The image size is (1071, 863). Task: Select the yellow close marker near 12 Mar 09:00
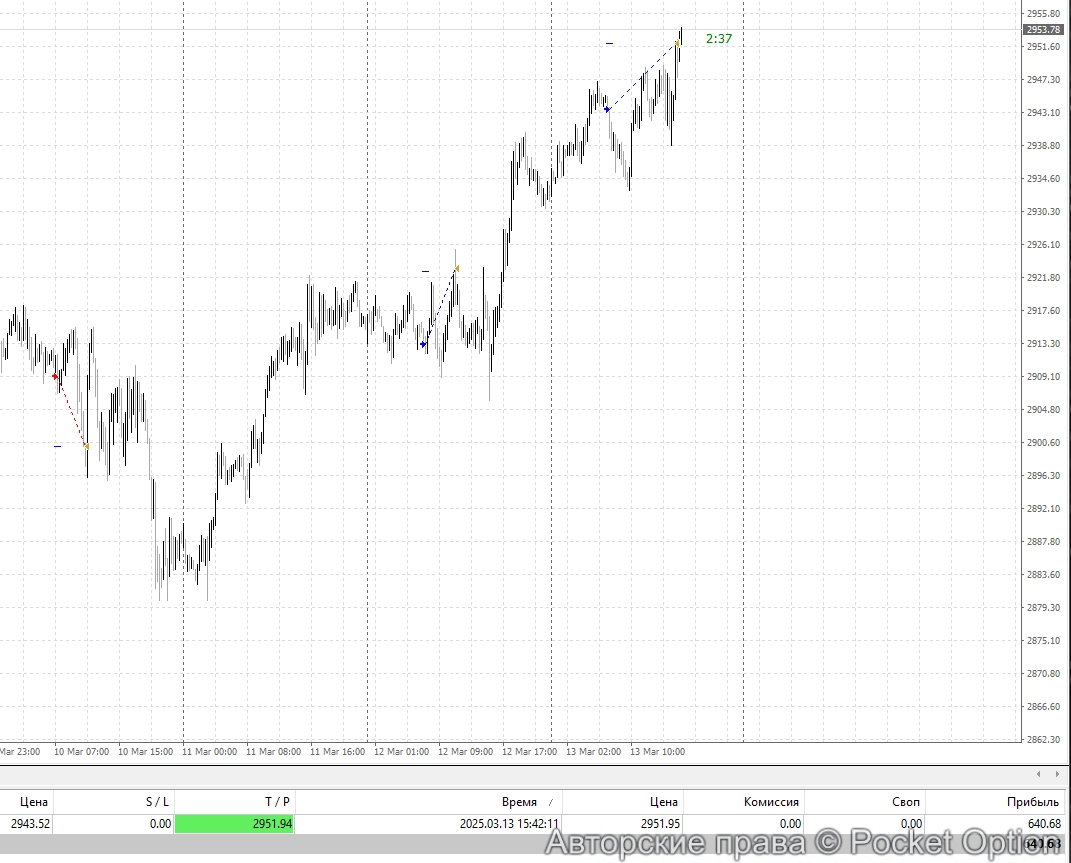[x=457, y=268]
